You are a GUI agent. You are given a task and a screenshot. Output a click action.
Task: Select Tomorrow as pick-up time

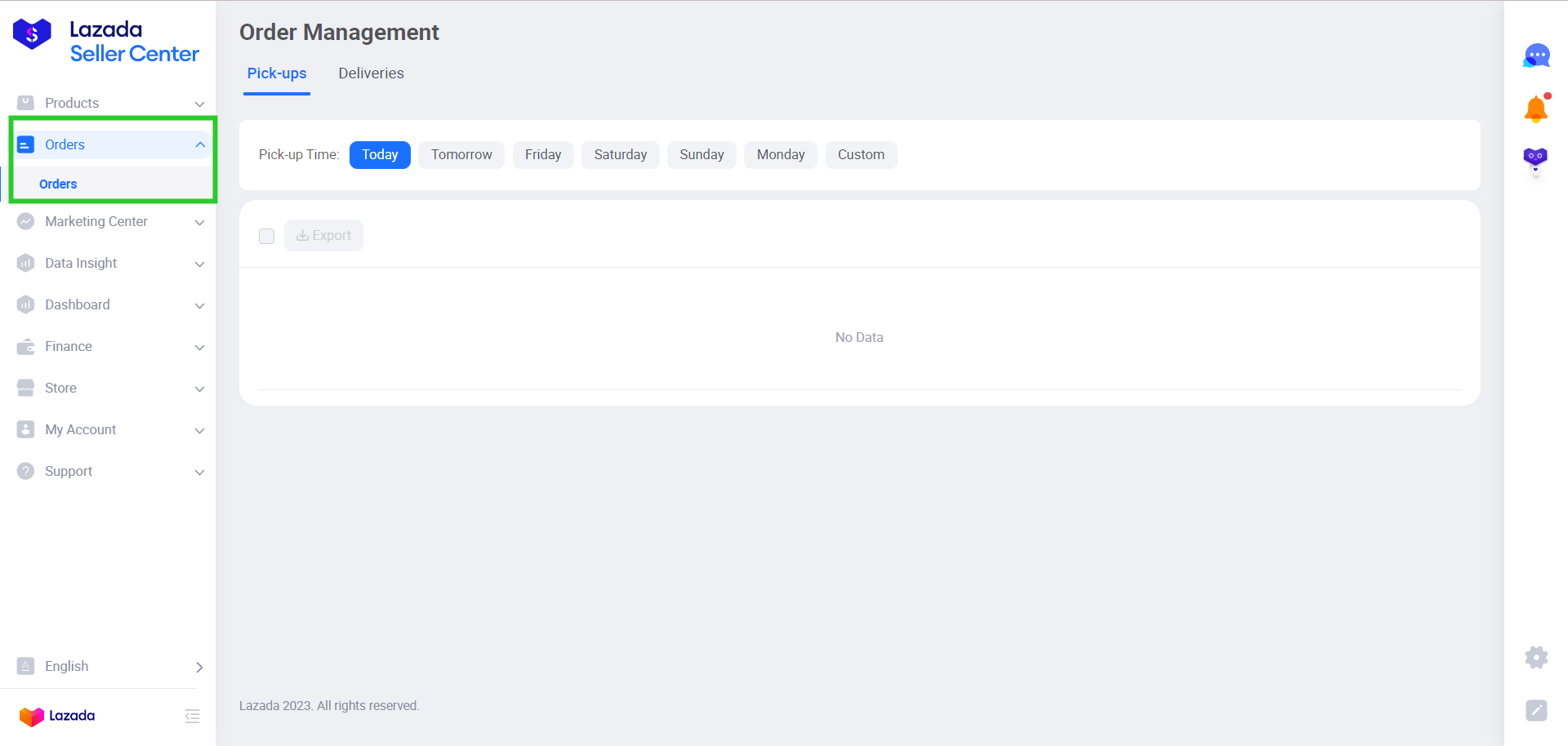pos(461,155)
